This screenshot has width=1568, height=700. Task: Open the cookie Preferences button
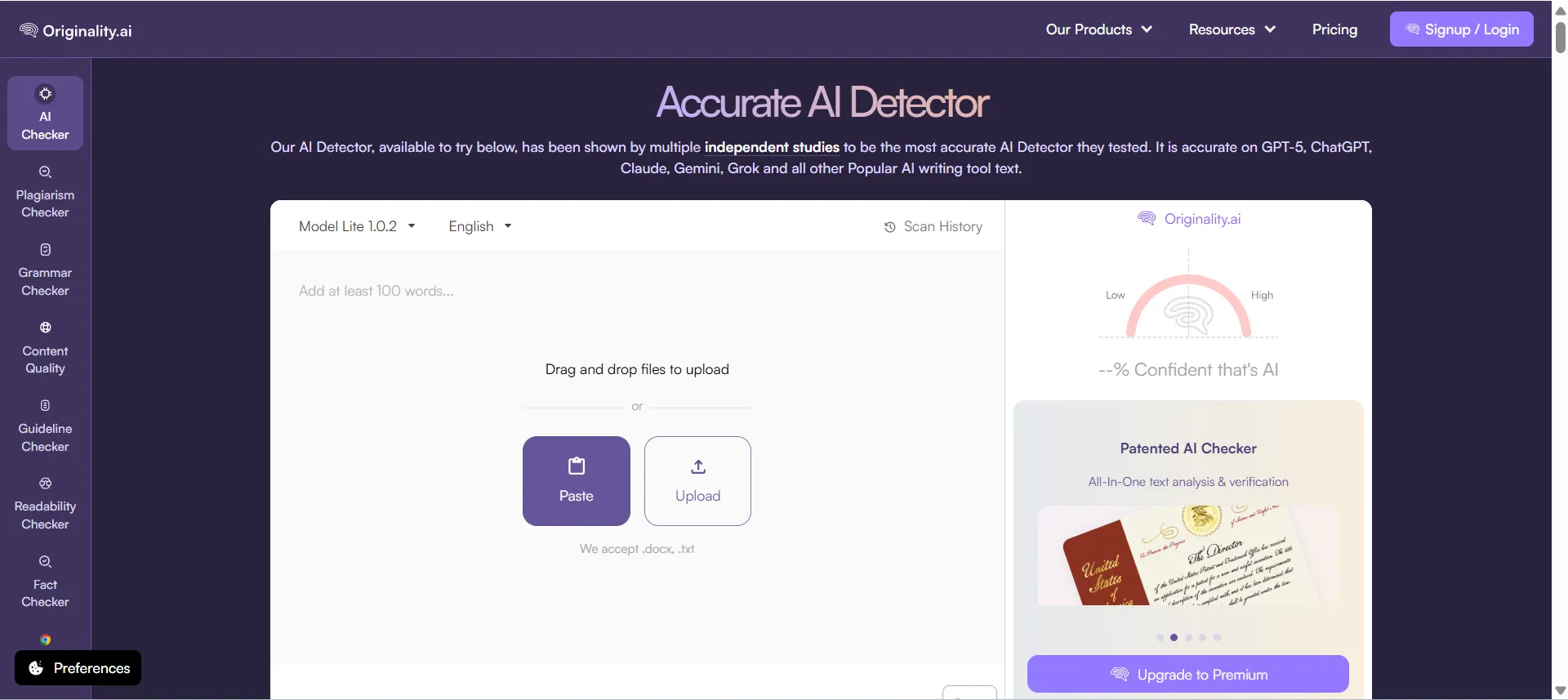click(x=78, y=668)
